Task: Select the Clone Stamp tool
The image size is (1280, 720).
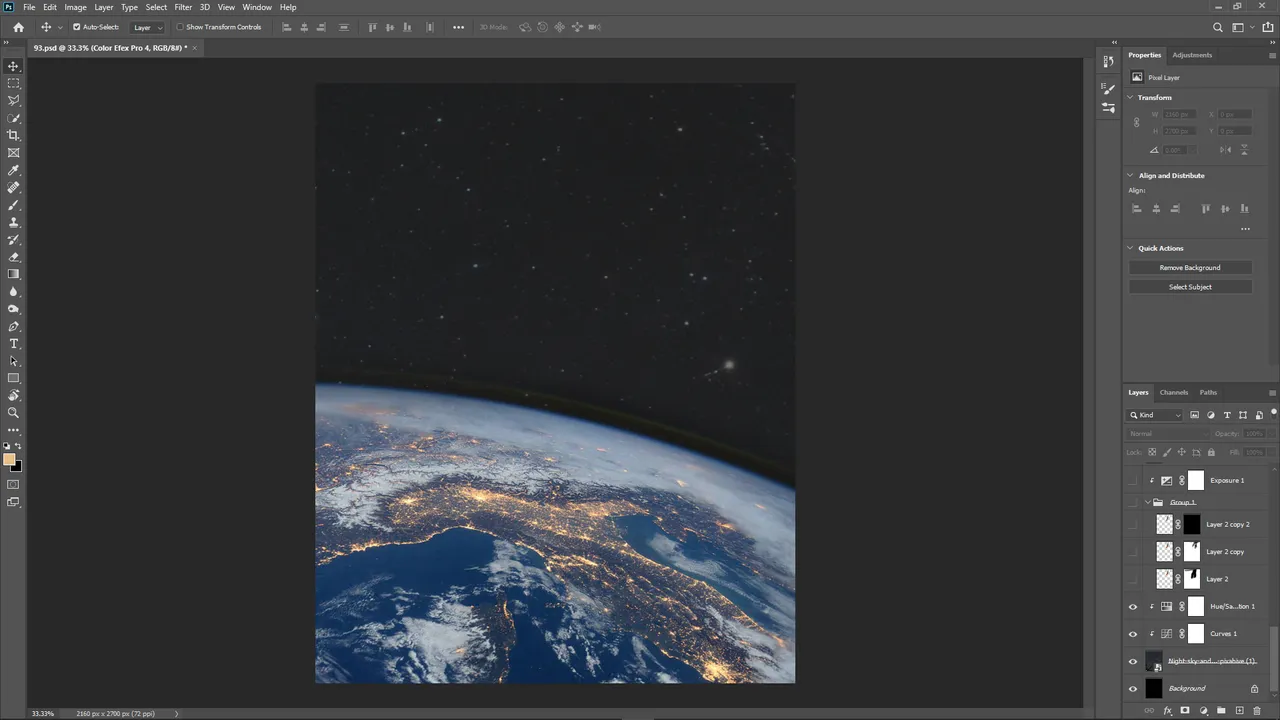Action: pos(14,222)
